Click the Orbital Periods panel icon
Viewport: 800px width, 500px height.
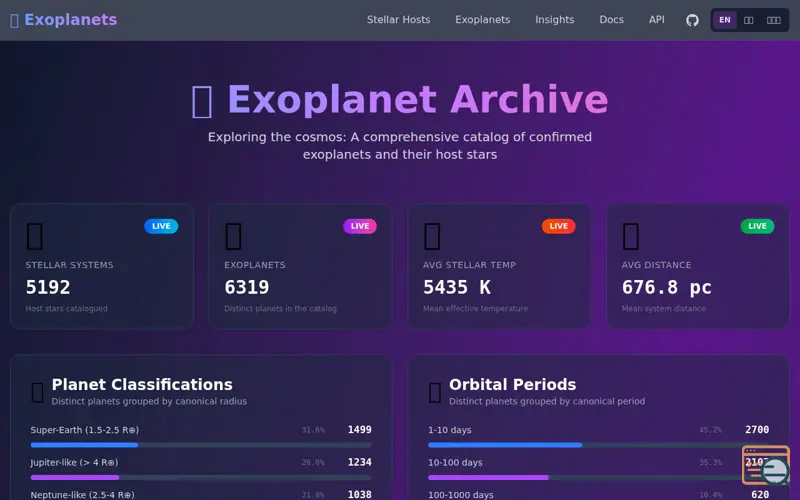click(435, 392)
